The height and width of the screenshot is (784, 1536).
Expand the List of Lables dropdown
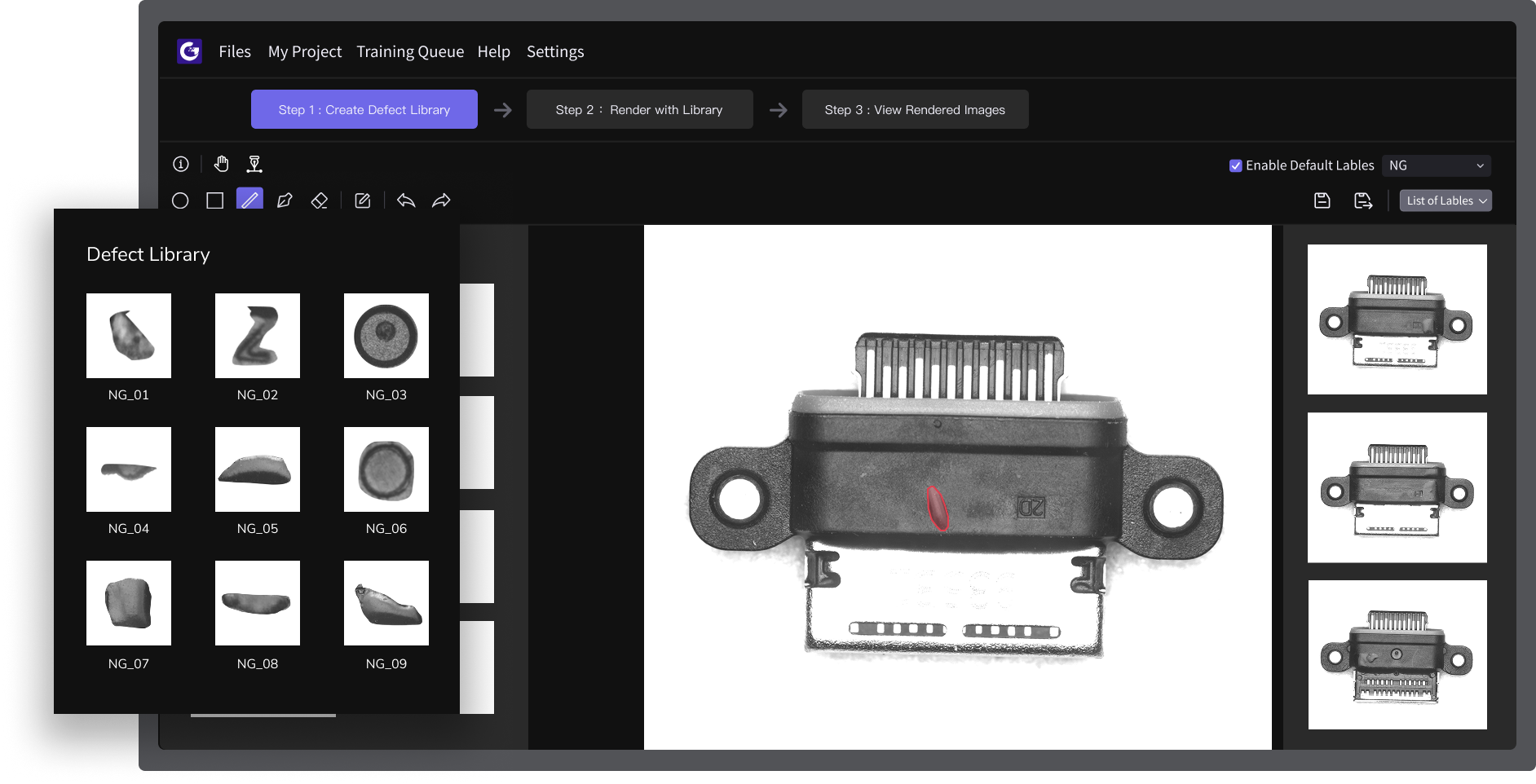click(1446, 200)
